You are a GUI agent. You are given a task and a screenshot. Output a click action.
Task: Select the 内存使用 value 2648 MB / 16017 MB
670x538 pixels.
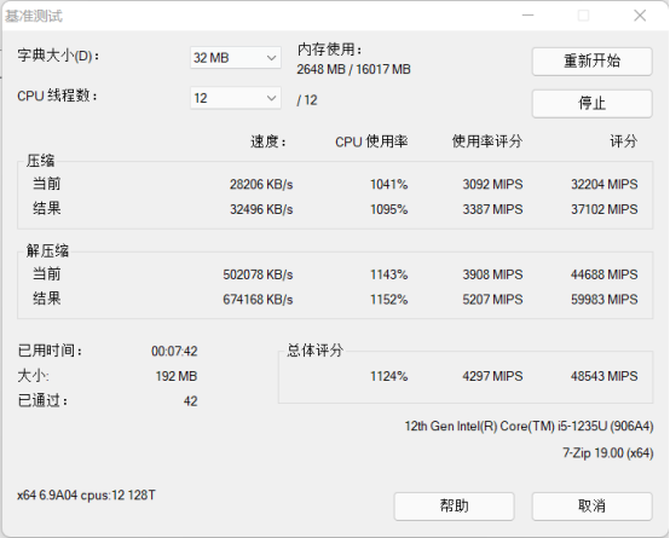point(353,69)
